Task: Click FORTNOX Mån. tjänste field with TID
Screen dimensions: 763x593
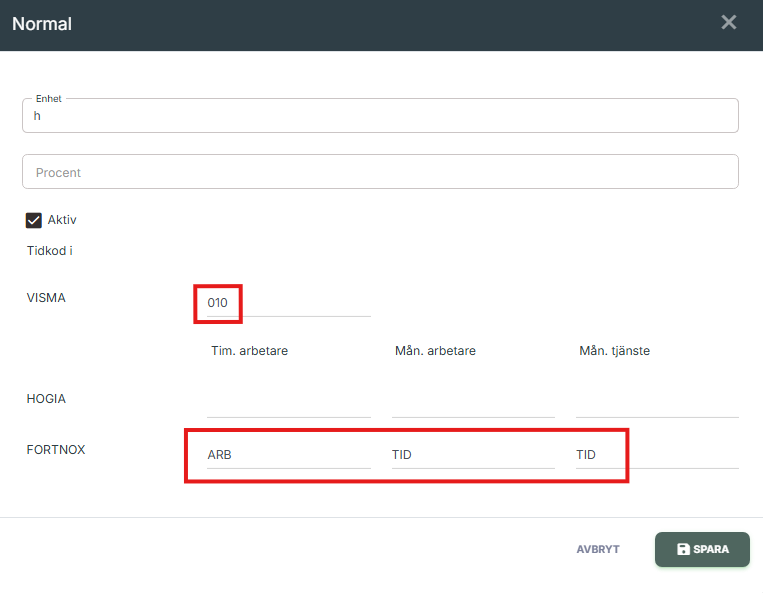Action: point(657,455)
